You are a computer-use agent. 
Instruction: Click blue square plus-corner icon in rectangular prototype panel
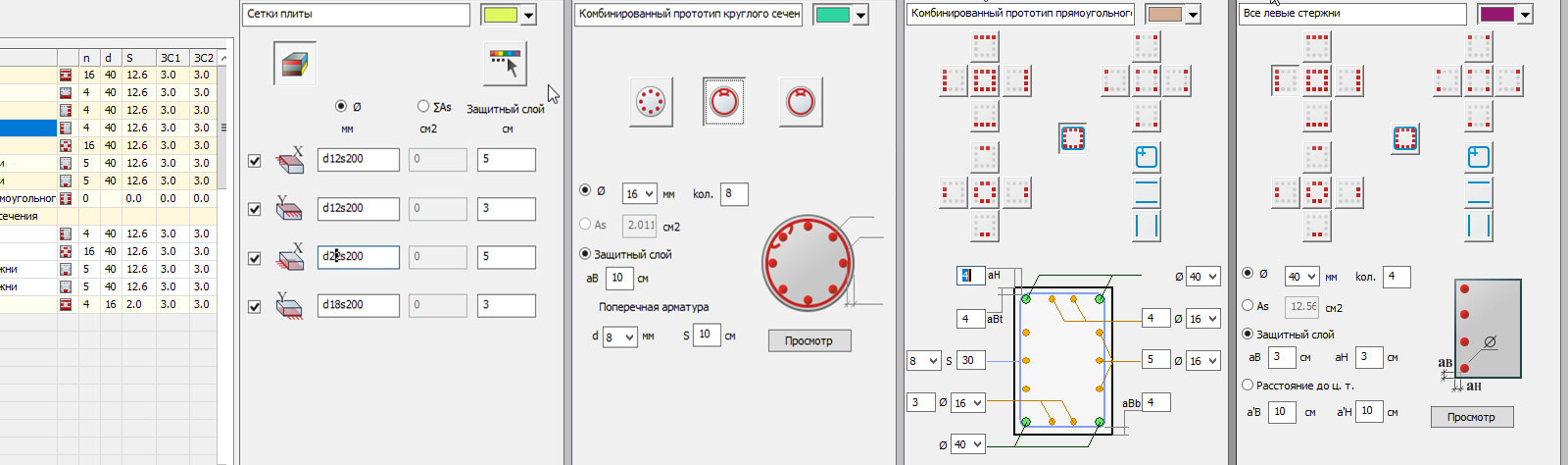[x=1146, y=157]
